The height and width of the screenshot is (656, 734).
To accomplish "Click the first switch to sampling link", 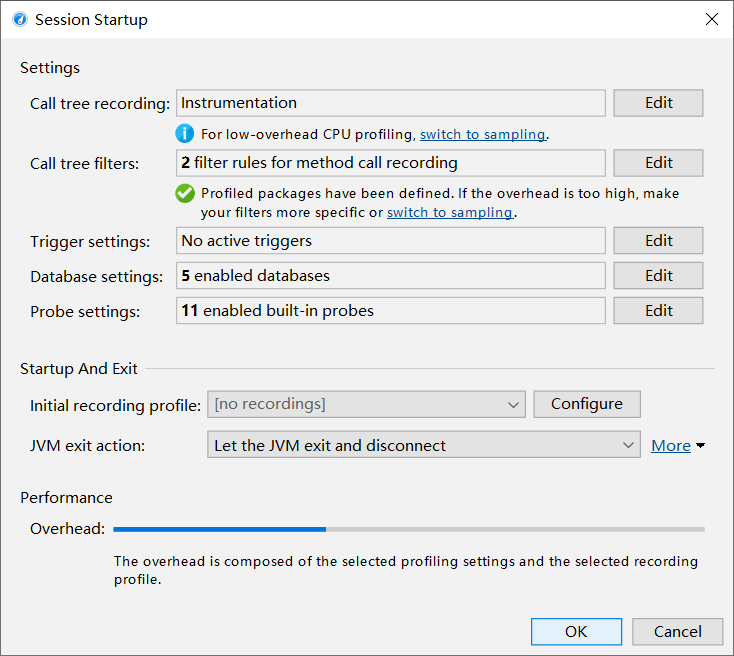I will pyautogui.click(x=482, y=134).
